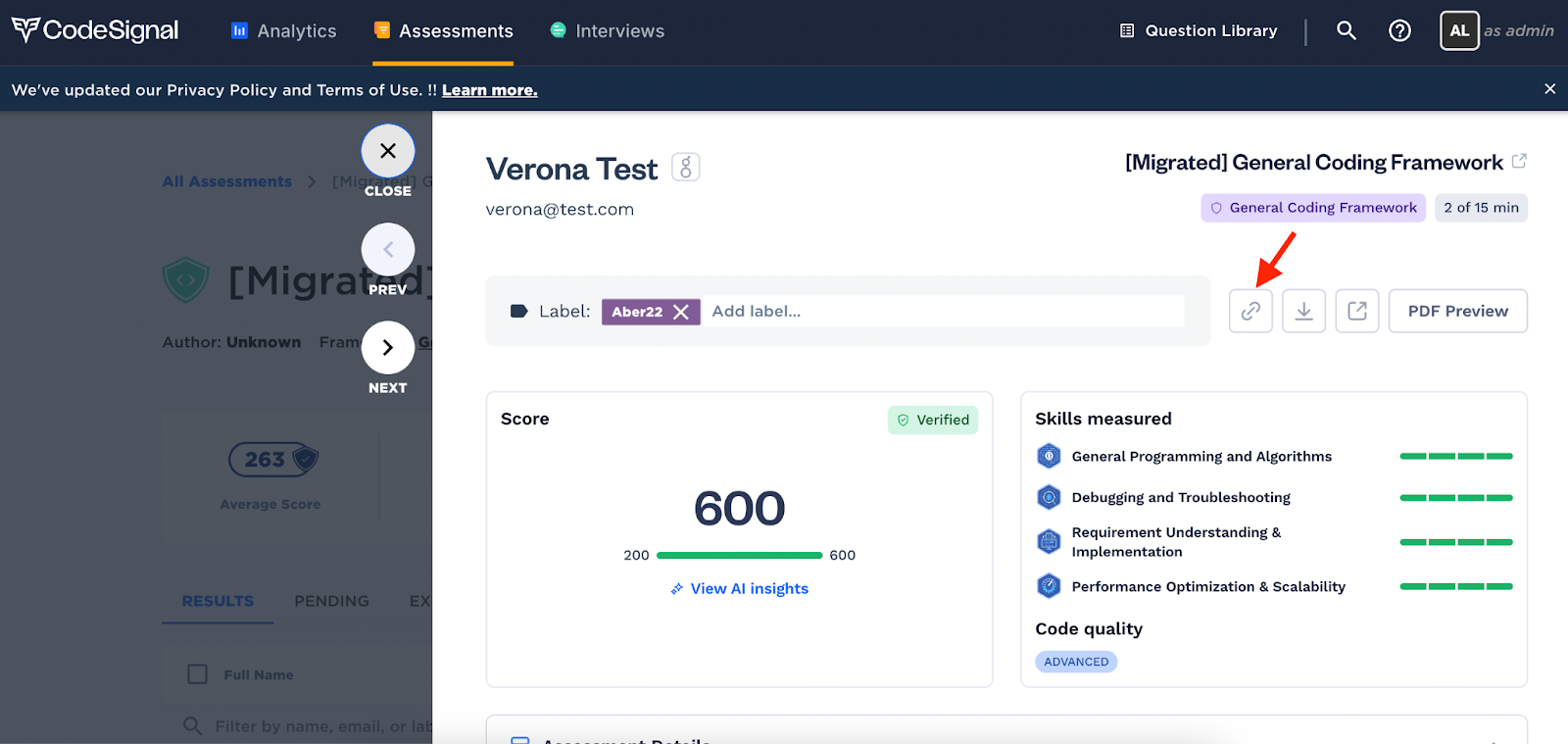Click the General Programming skill level bar

coord(1456,456)
